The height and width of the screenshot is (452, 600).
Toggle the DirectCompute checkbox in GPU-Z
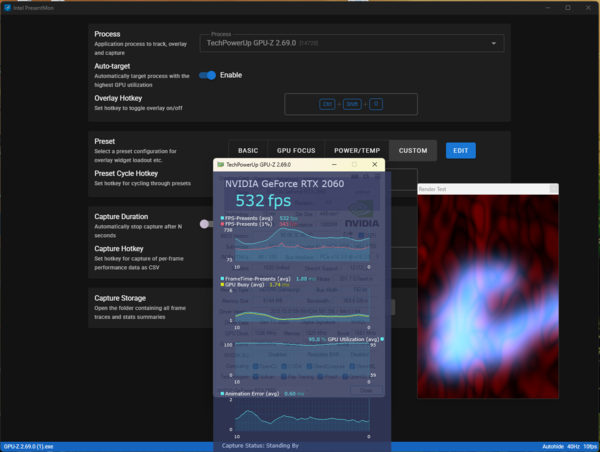pos(309,366)
